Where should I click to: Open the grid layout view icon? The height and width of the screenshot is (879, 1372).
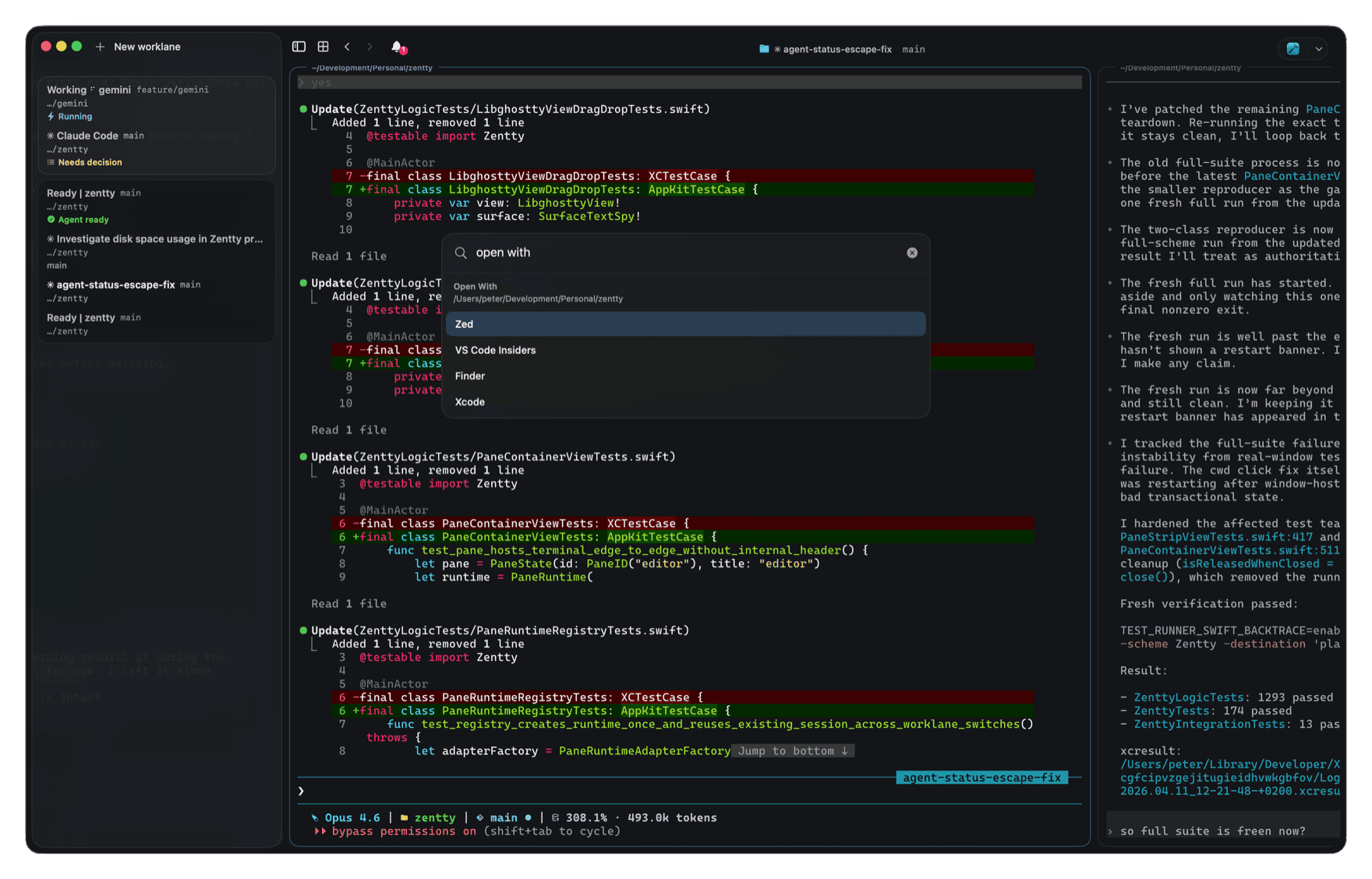322,47
